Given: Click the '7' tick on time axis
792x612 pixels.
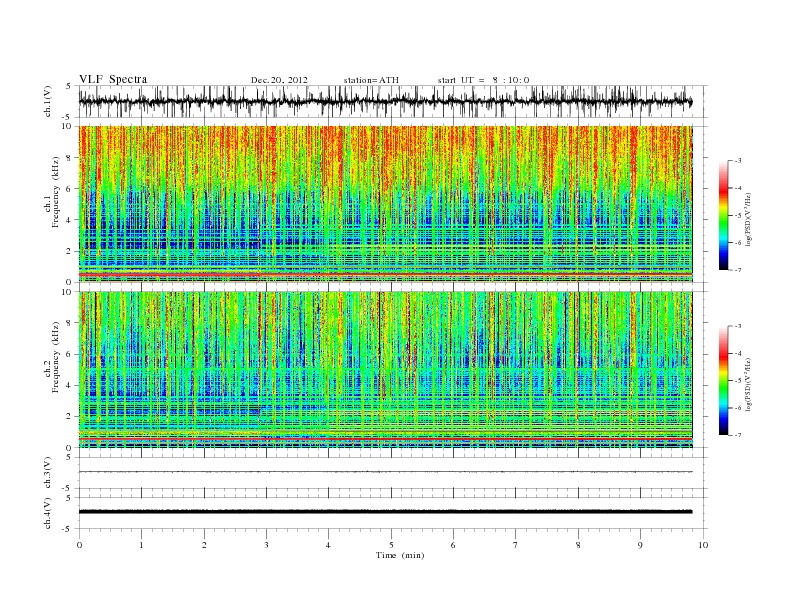Looking at the screenshot, I should [516, 545].
